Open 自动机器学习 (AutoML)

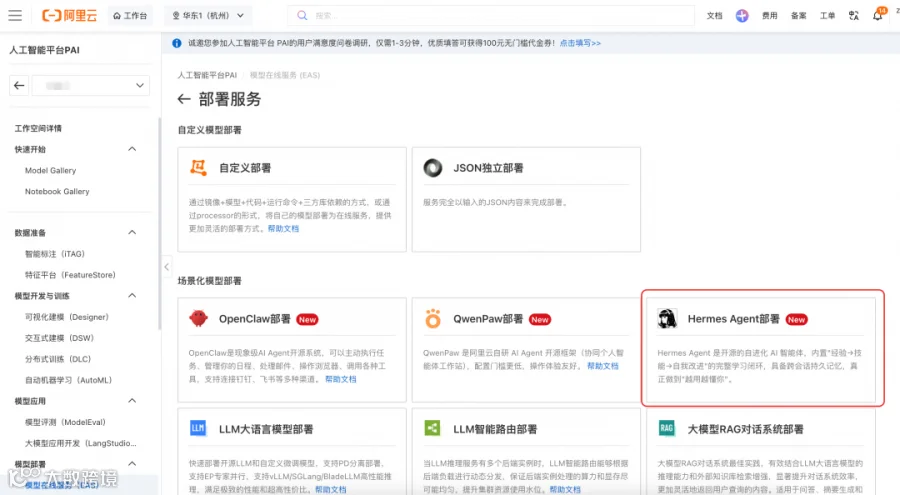coord(68,380)
